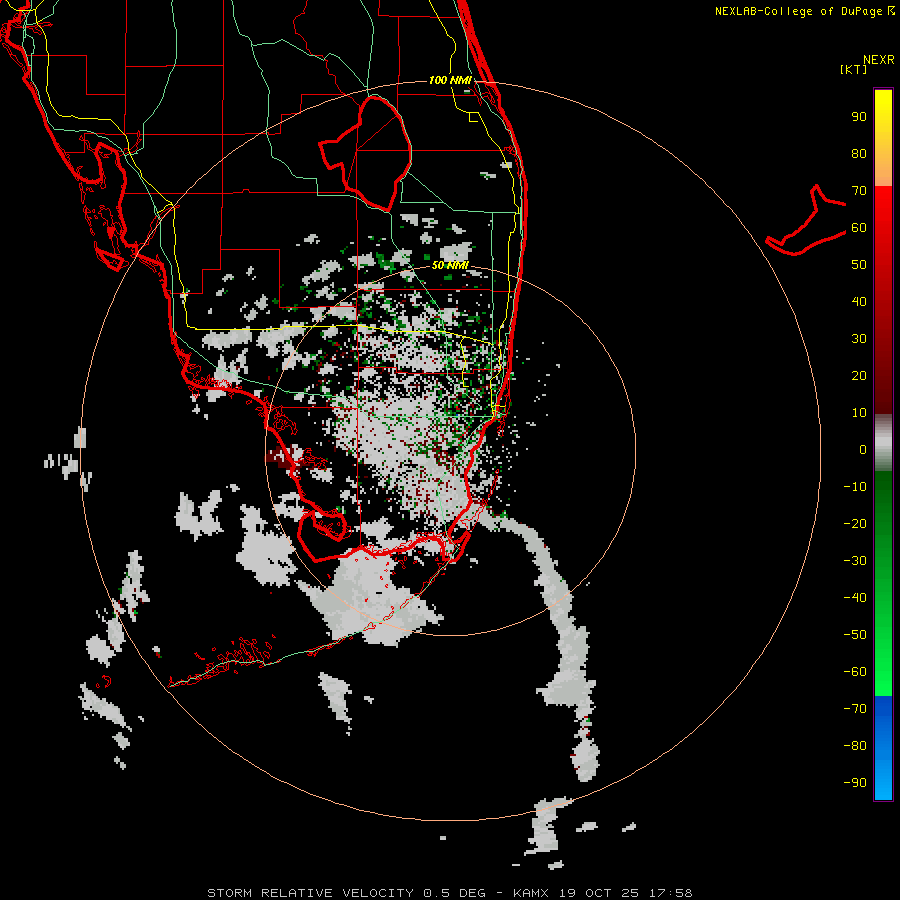The width and height of the screenshot is (900, 900).
Task: Click the -90 value on velocity scale
Action: tap(855, 783)
